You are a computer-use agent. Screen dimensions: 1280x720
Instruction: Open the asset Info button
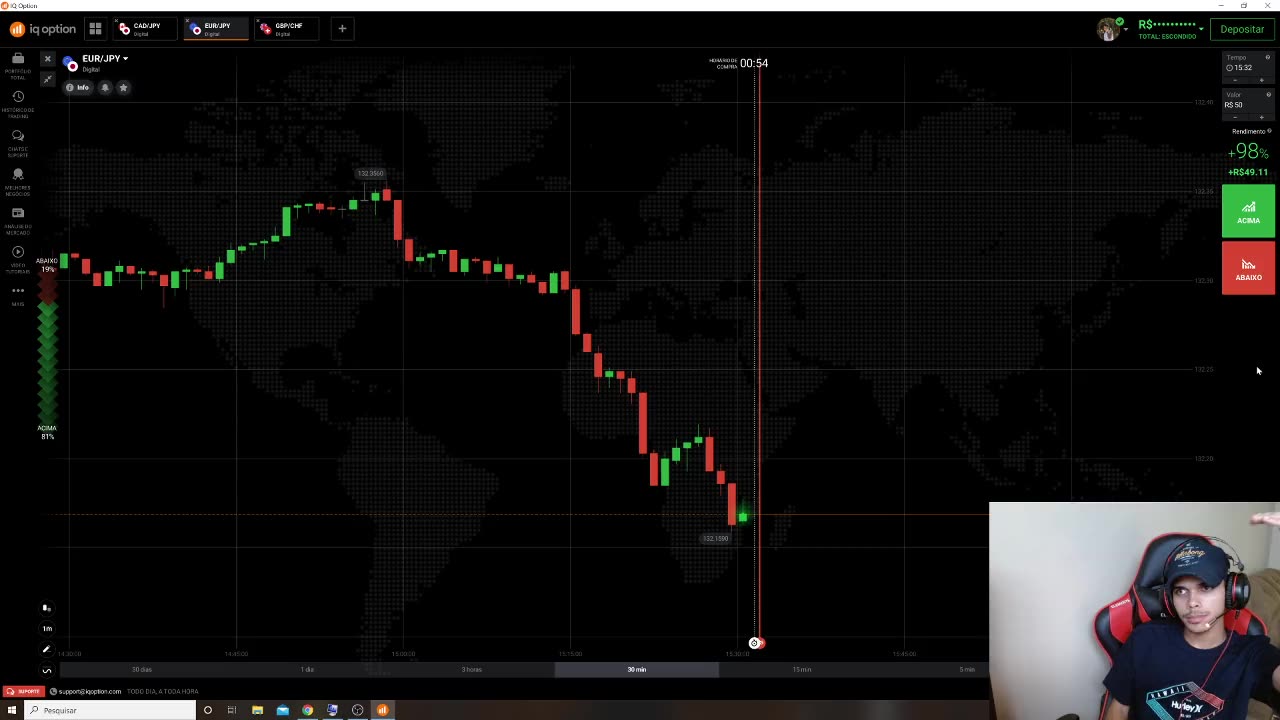tap(78, 88)
